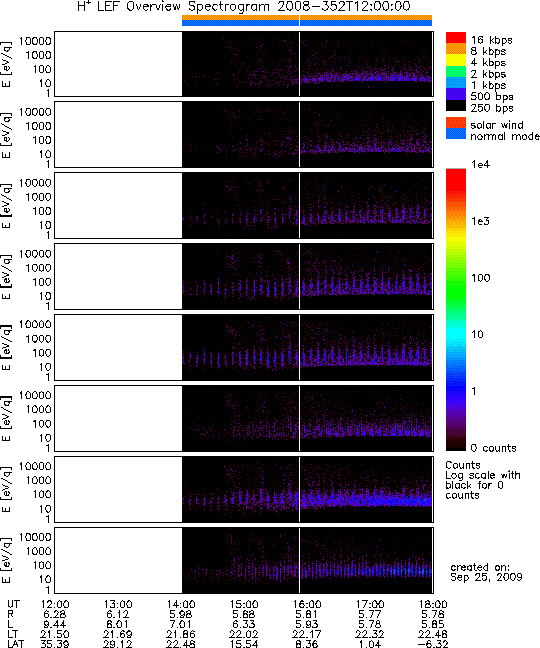
Task: Click the L value '7.01'
Action: [181, 624]
